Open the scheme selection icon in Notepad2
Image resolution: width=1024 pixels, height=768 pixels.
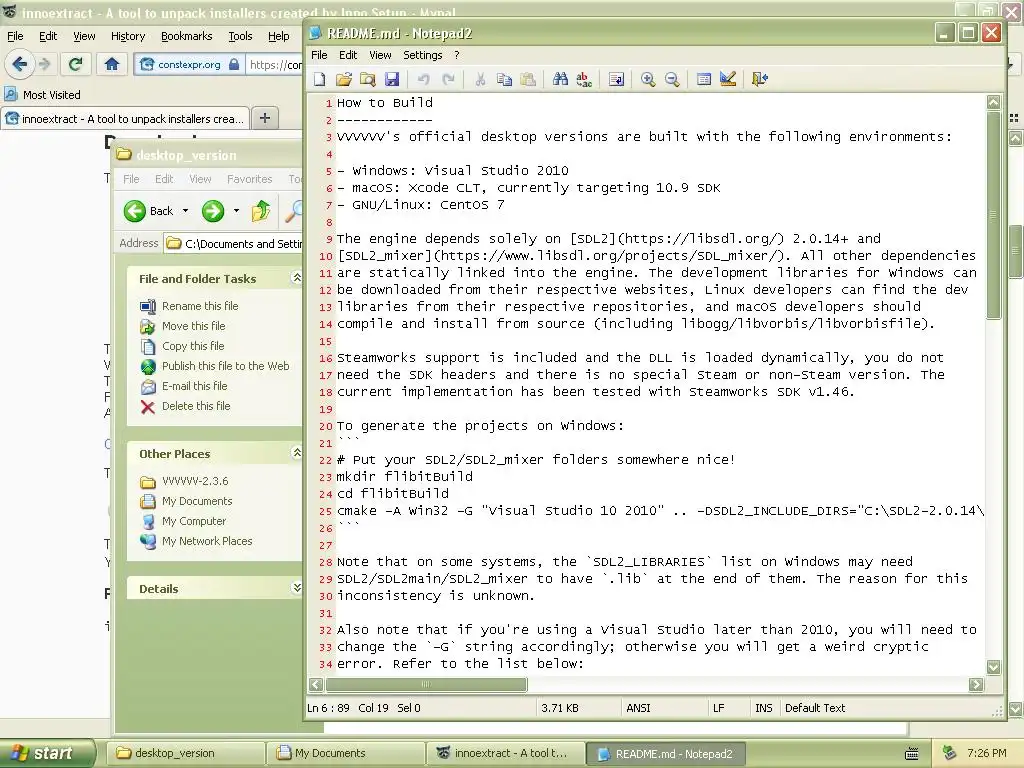(704, 80)
